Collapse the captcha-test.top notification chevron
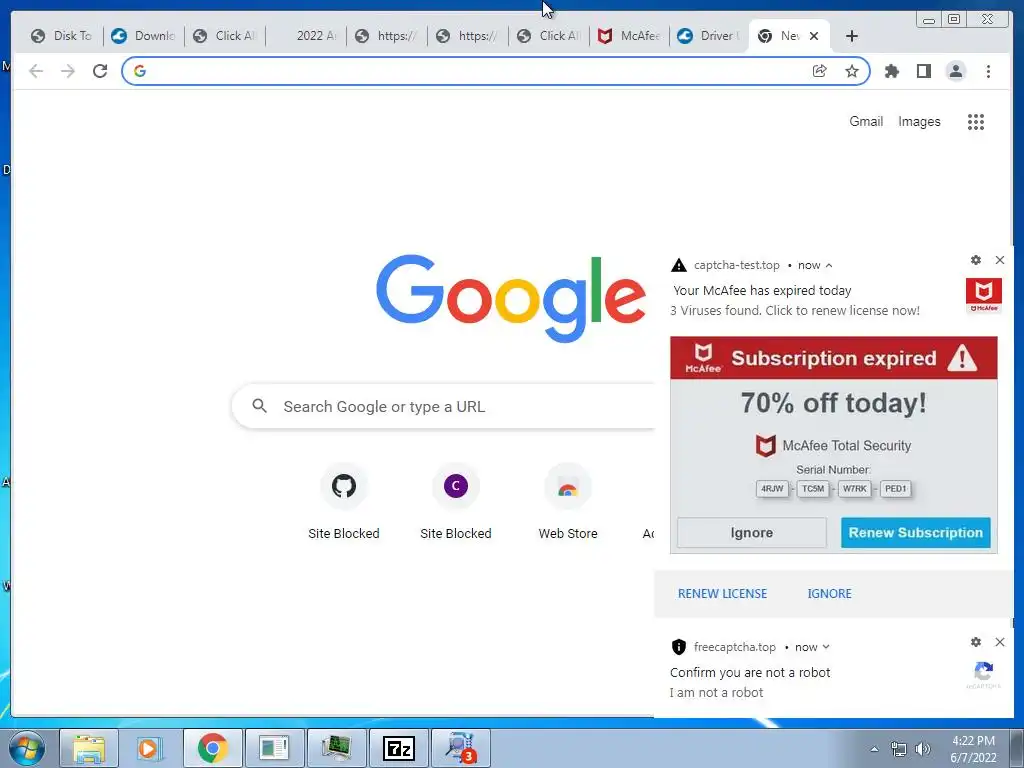Image resolution: width=1024 pixels, height=768 pixels. coord(829,265)
